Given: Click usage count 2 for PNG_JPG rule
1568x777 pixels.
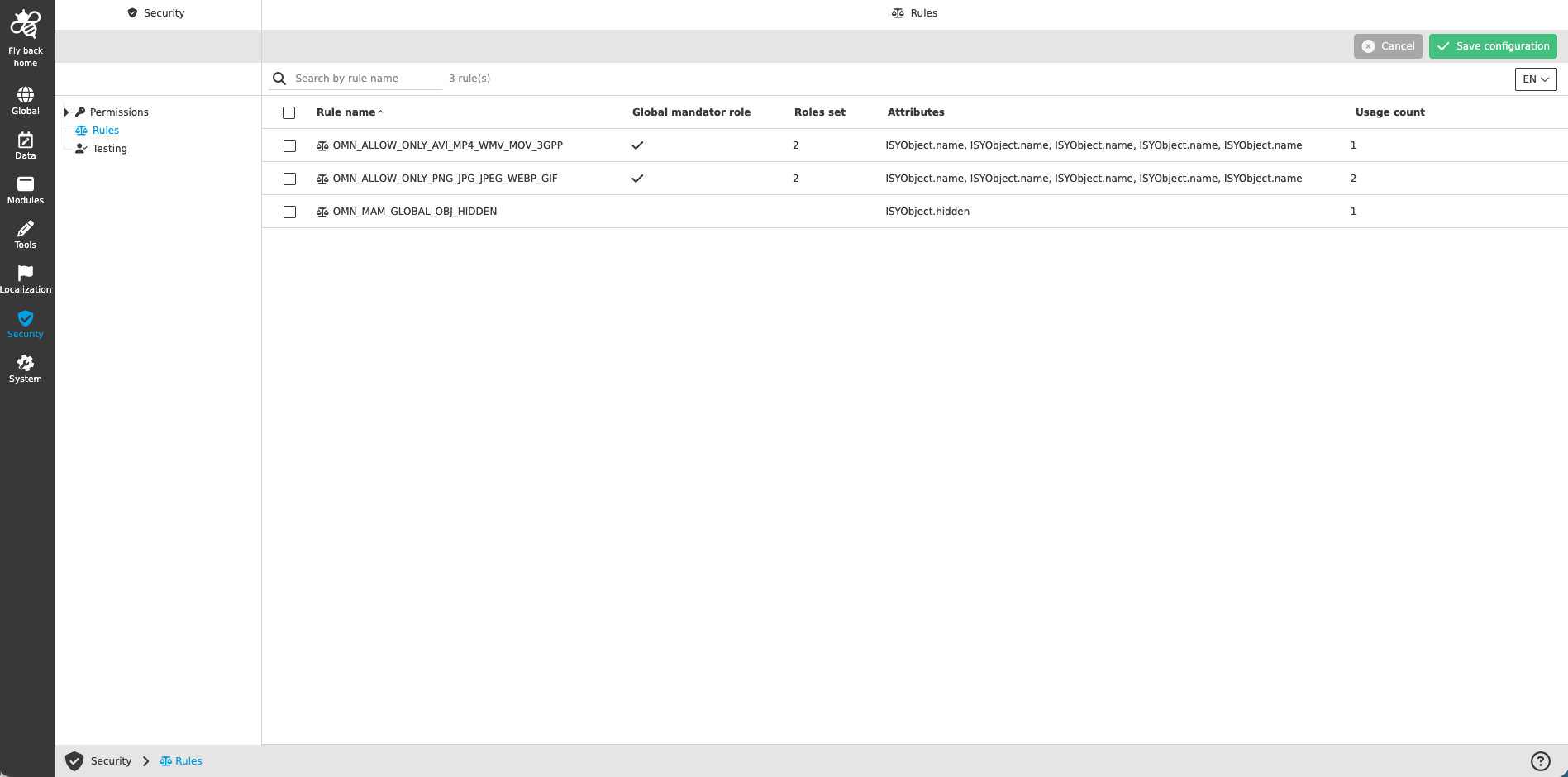Looking at the screenshot, I should point(1353,179).
